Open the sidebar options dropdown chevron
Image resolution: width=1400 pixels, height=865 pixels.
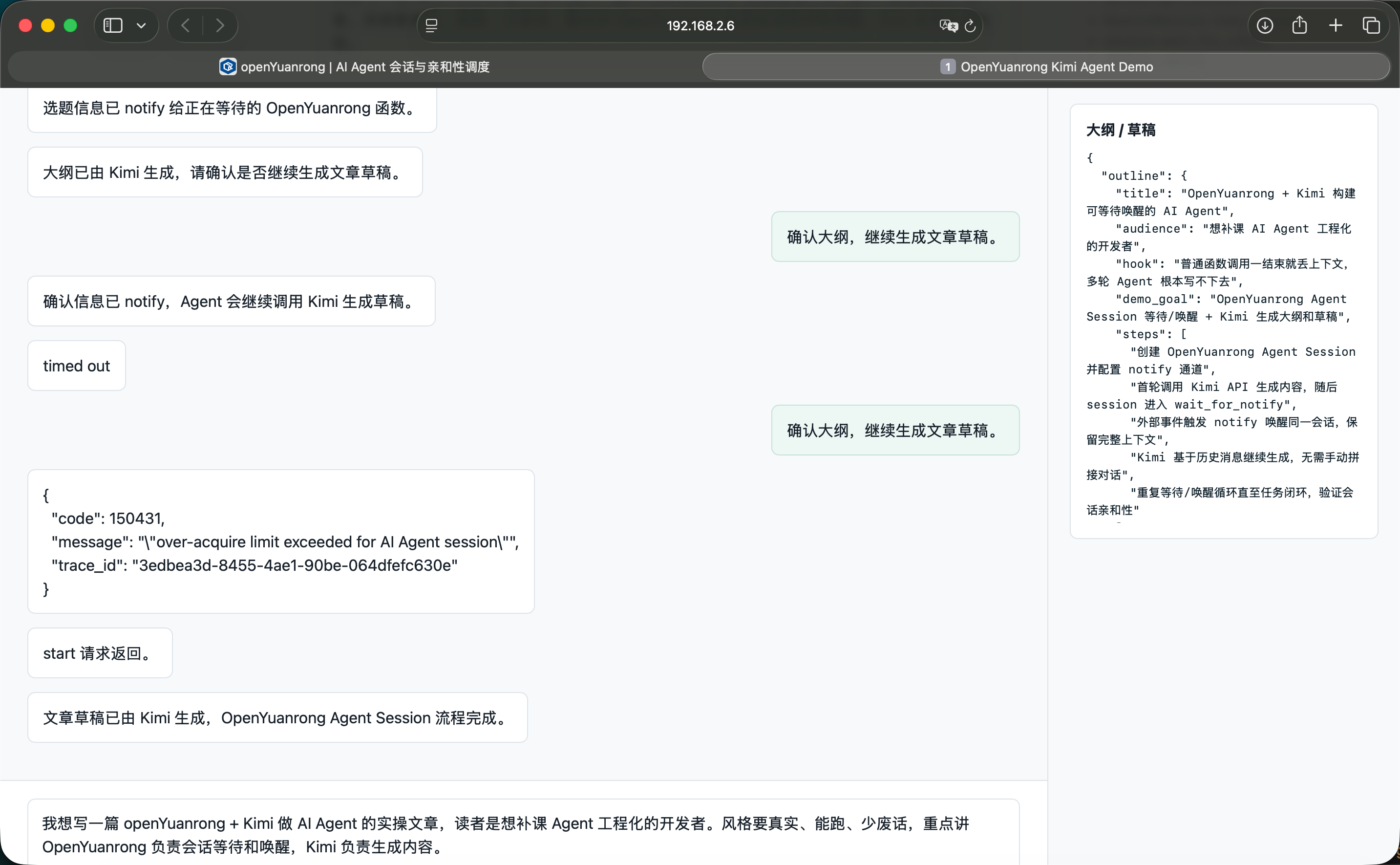tap(141, 26)
